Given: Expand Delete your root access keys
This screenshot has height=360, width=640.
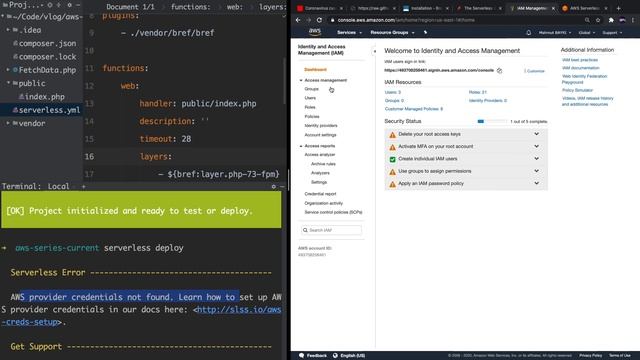Looking at the screenshot, I should tap(536, 134).
